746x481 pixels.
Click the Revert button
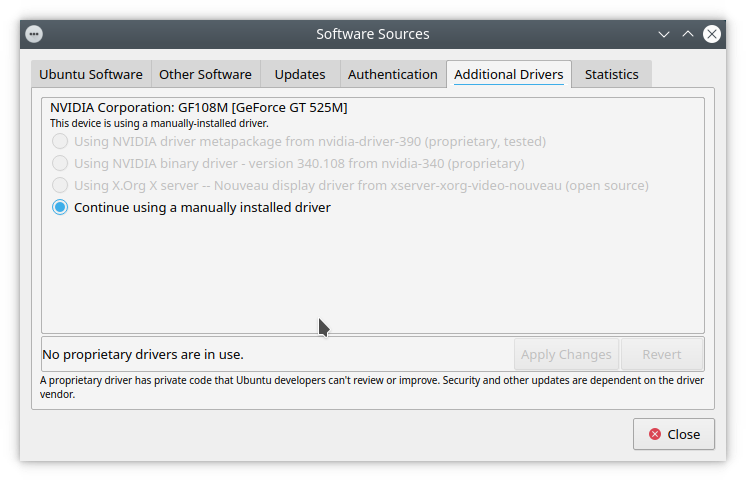[661, 354]
